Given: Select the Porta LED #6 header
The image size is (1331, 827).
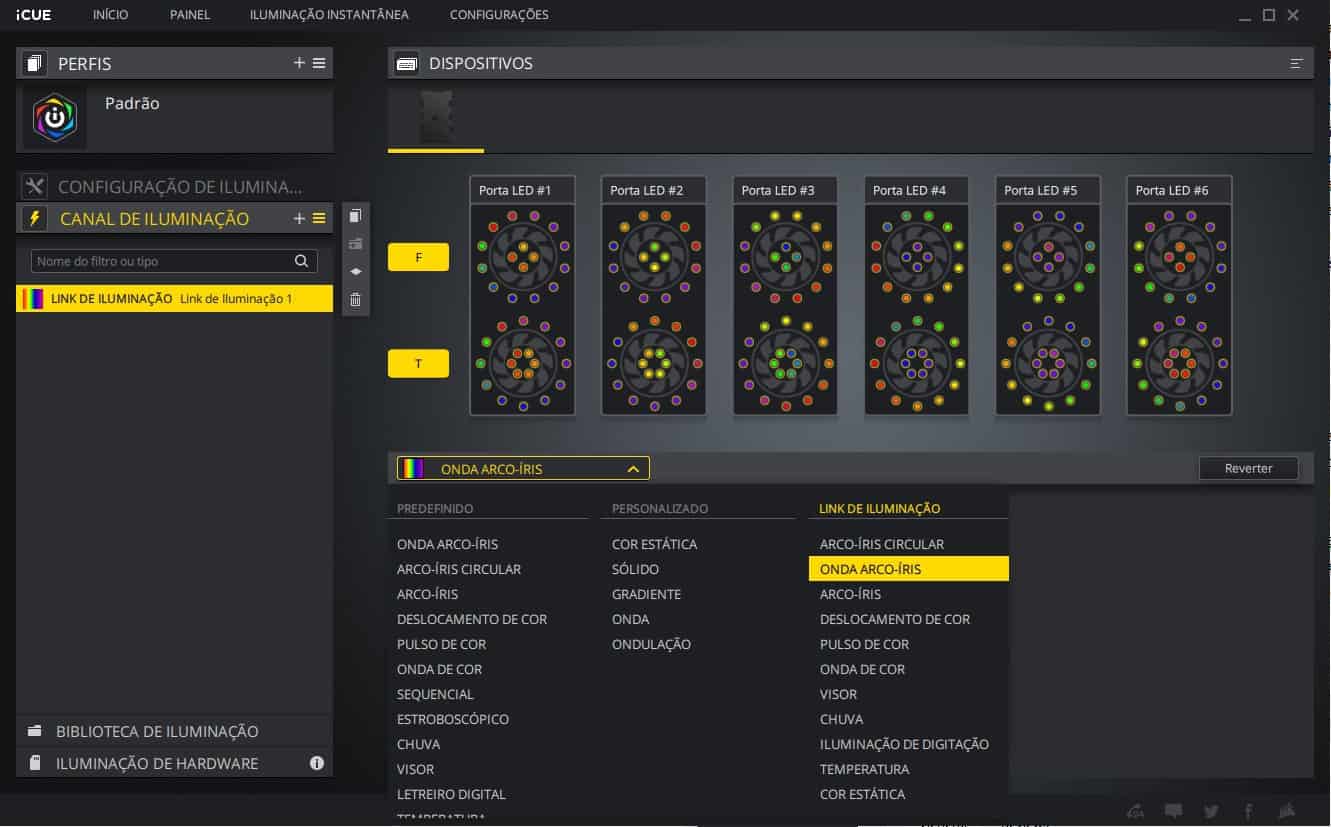Looking at the screenshot, I should click(x=1179, y=190).
